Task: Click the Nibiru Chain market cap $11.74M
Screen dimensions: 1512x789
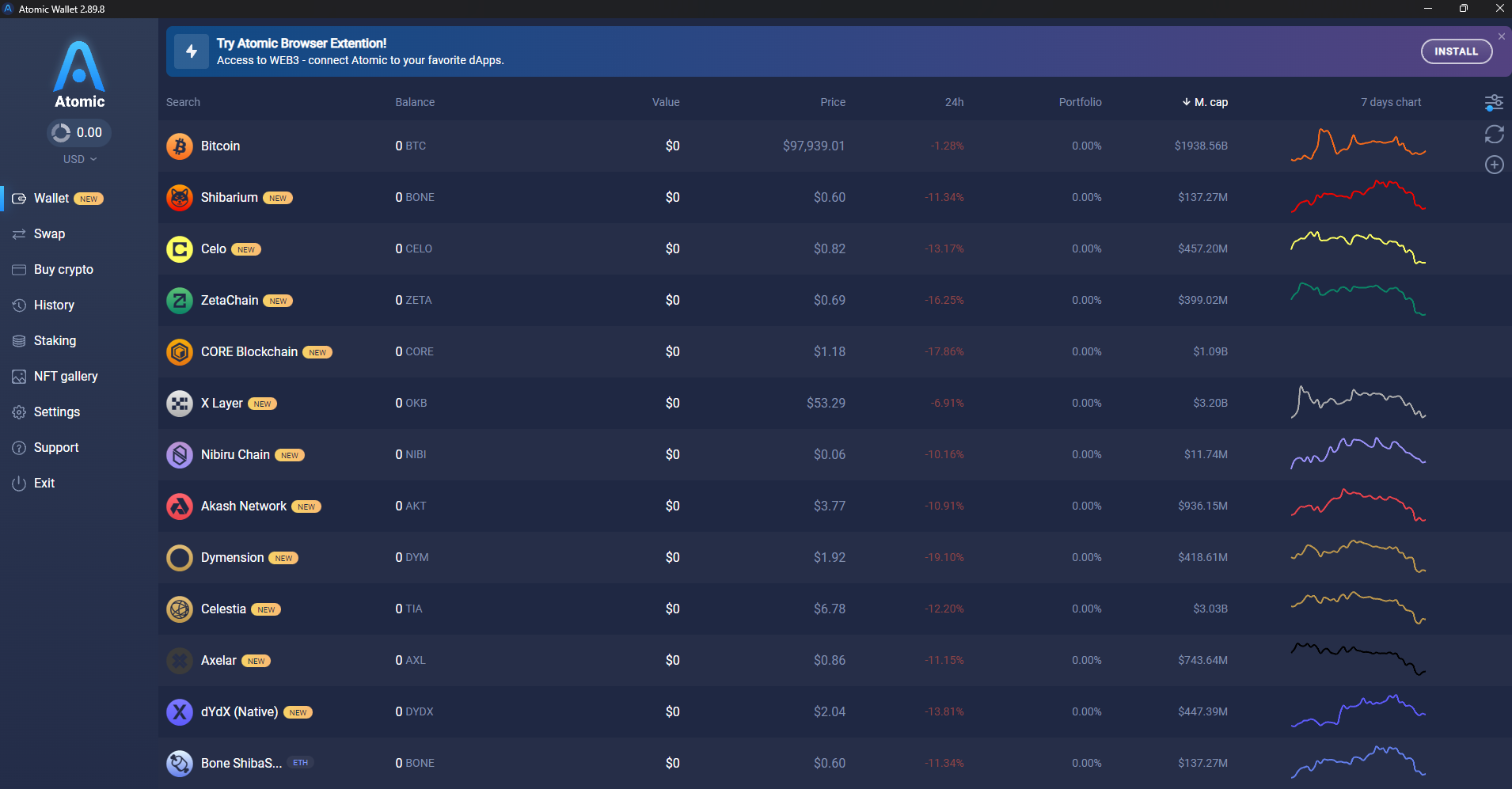Action: point(1206,455)
